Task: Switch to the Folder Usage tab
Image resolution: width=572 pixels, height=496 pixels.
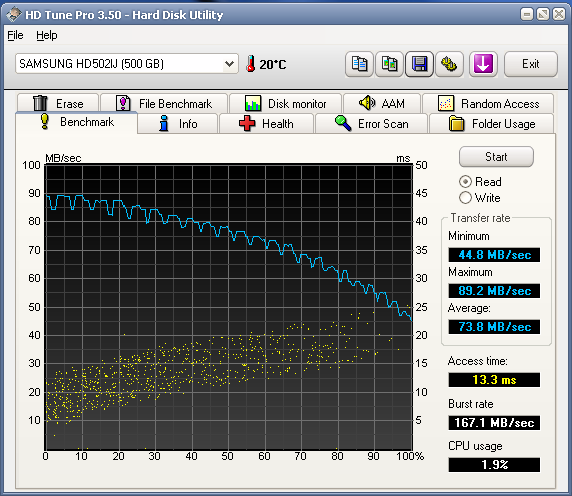Action: (492, 124)
